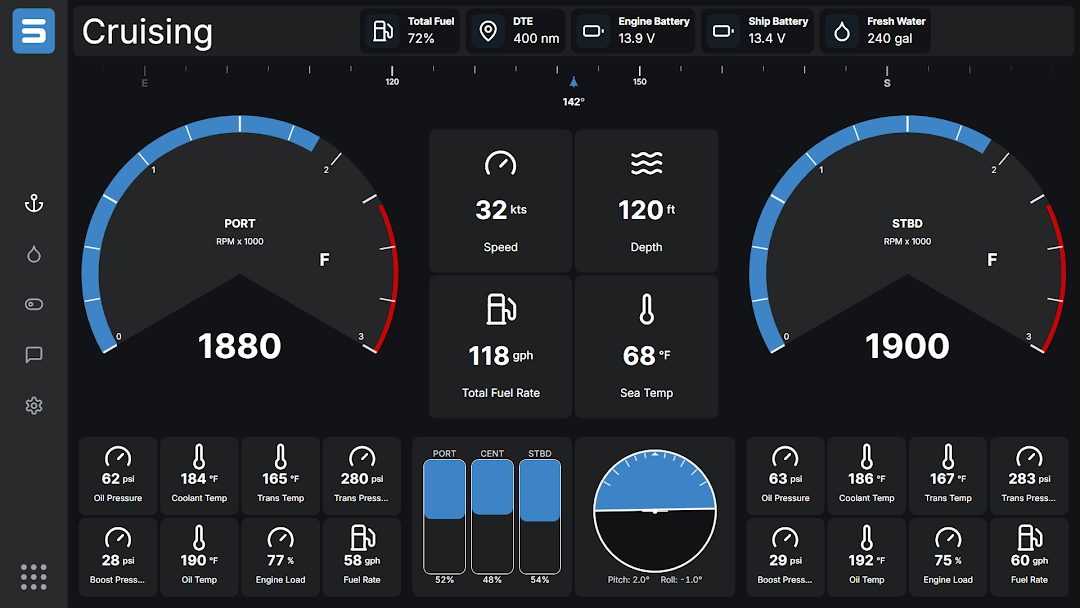
Task: Click the blue app logo icon
Action: pyautogui.click(x=34, y=31)
